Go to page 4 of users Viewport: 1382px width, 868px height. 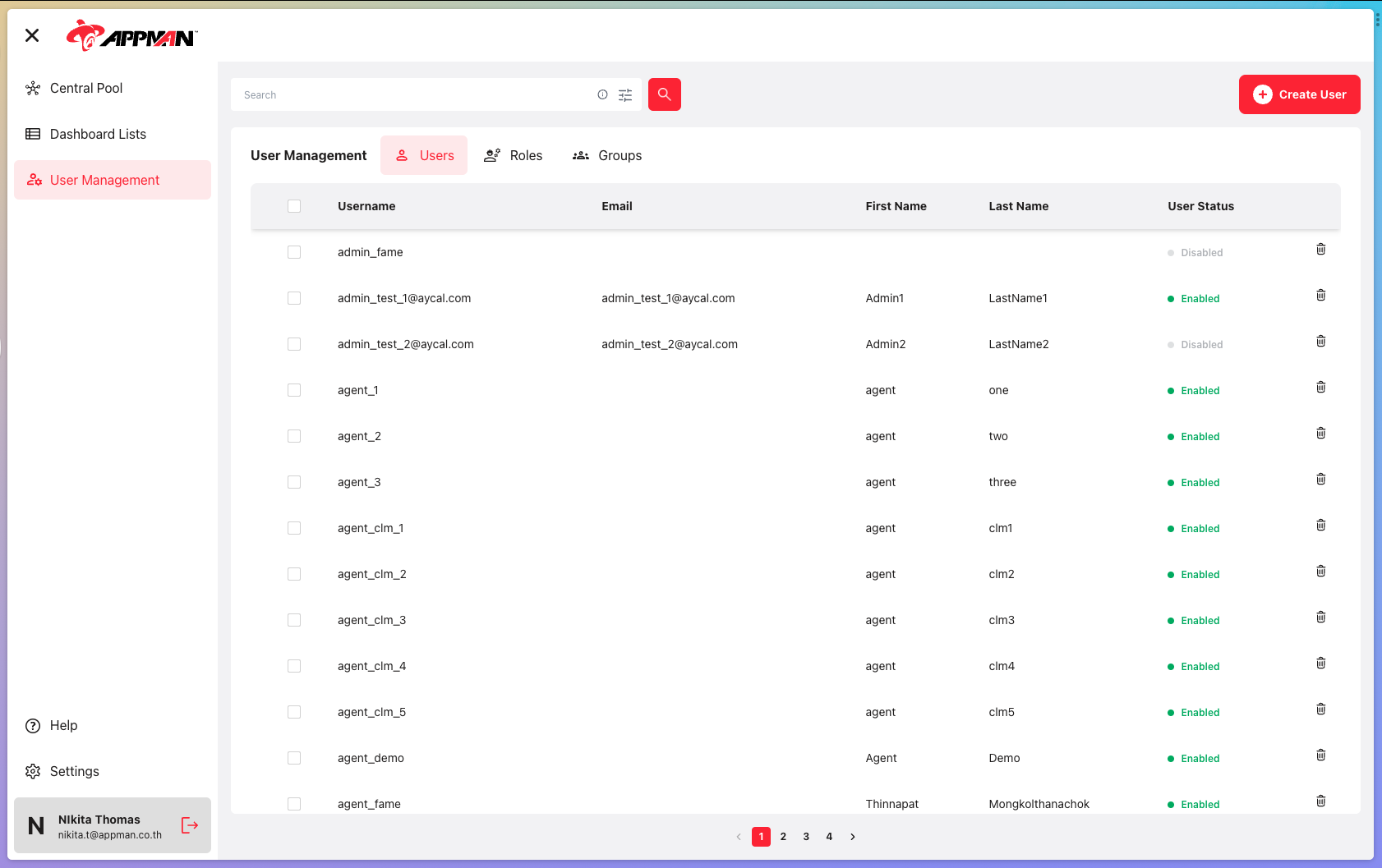pyautogui.click(x=830, y=837)
